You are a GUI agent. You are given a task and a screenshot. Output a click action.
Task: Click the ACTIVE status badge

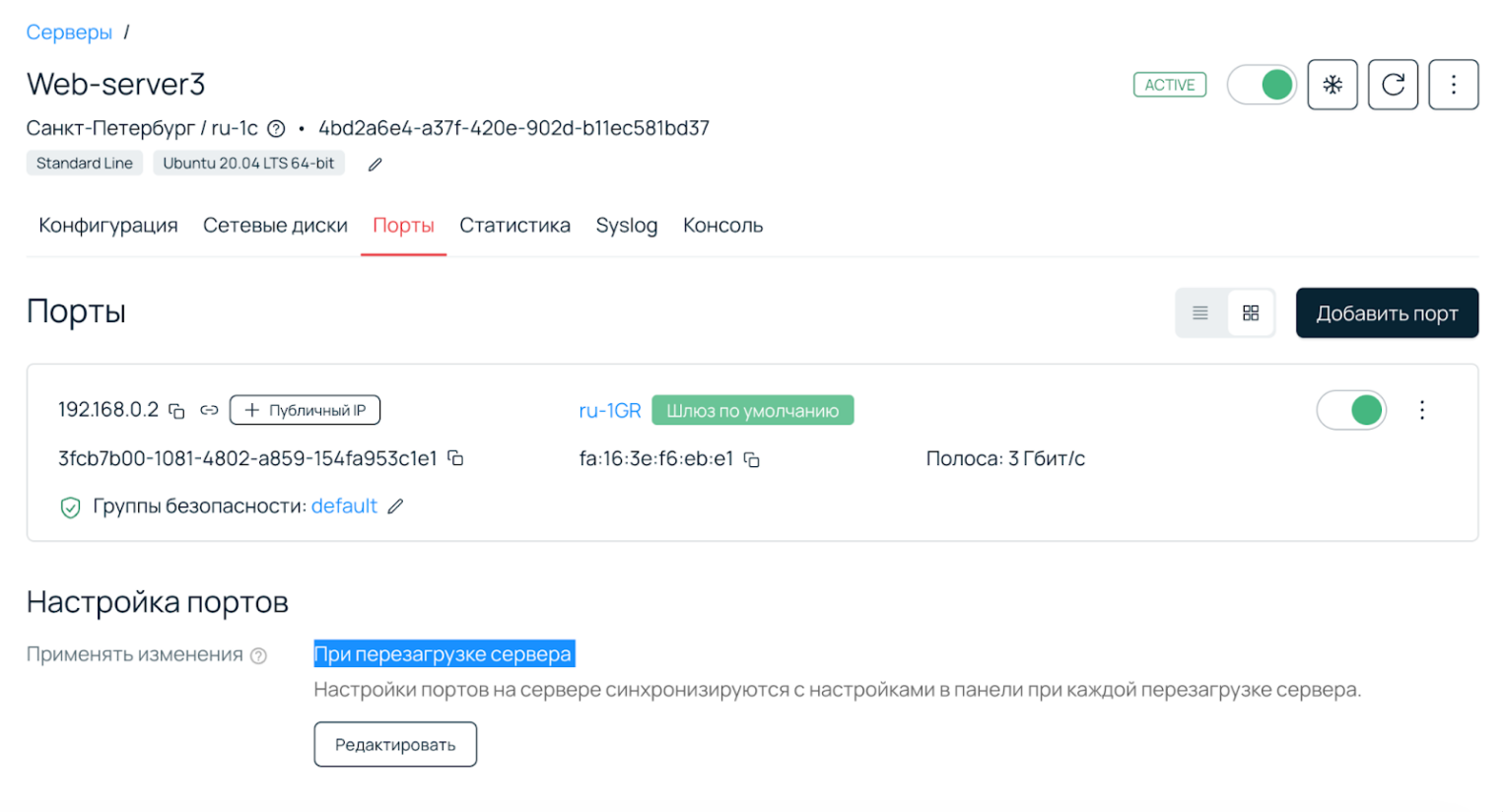click(1169, 84)
